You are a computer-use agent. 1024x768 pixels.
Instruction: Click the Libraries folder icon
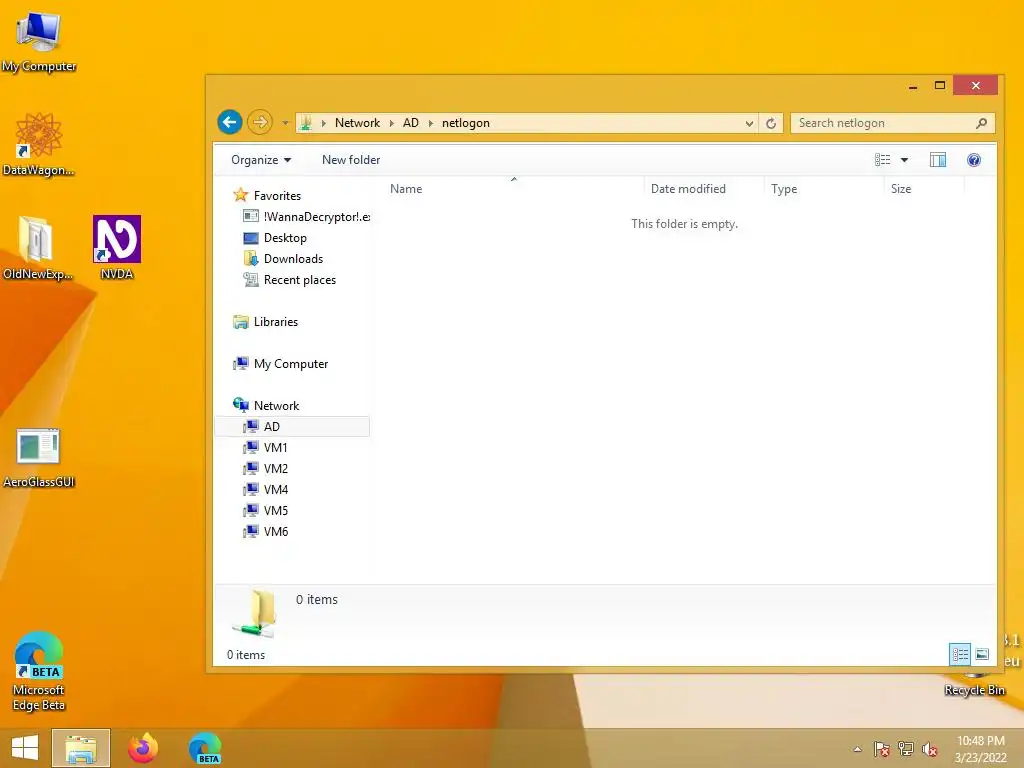coord(240,322)
